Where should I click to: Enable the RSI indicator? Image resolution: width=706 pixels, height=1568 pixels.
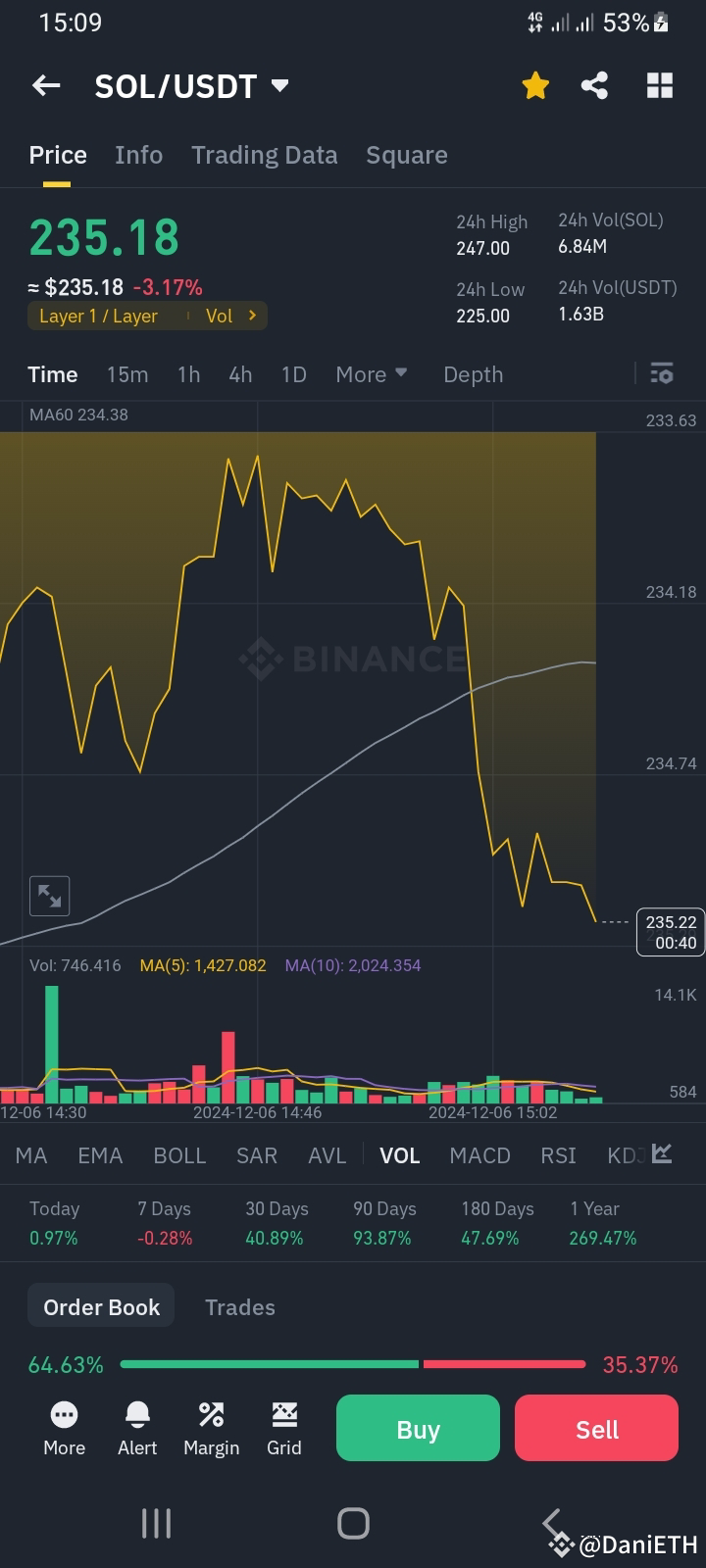tap(557, 1155)
